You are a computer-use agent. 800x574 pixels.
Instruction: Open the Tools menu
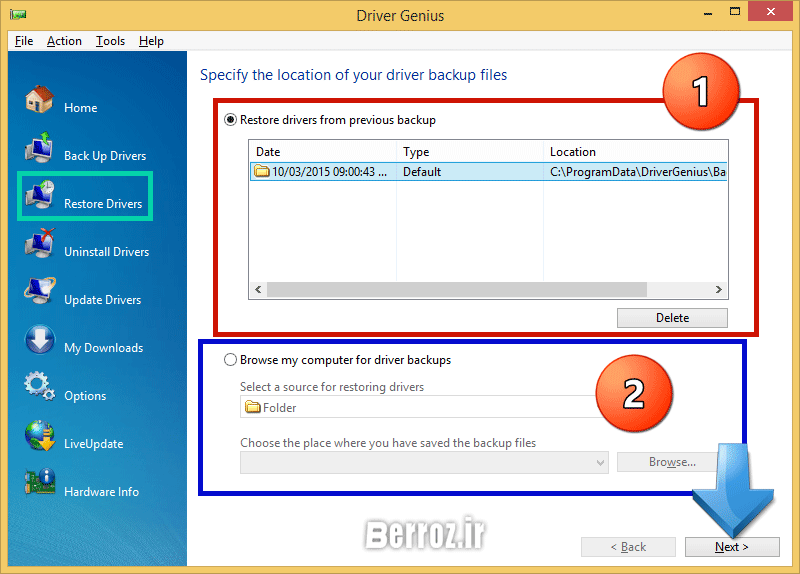tap(110, 41)
